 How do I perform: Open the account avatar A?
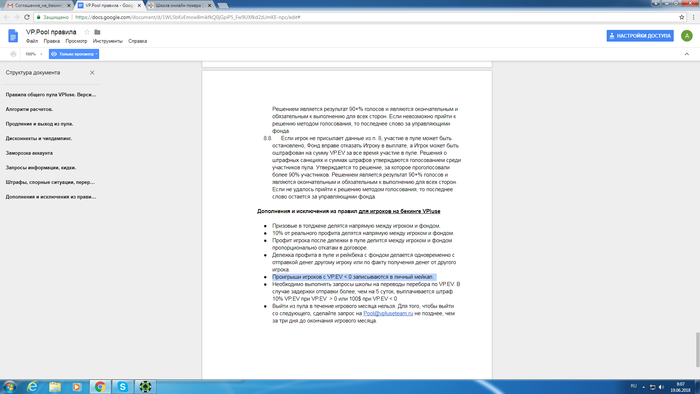click(x=687, y=36)
